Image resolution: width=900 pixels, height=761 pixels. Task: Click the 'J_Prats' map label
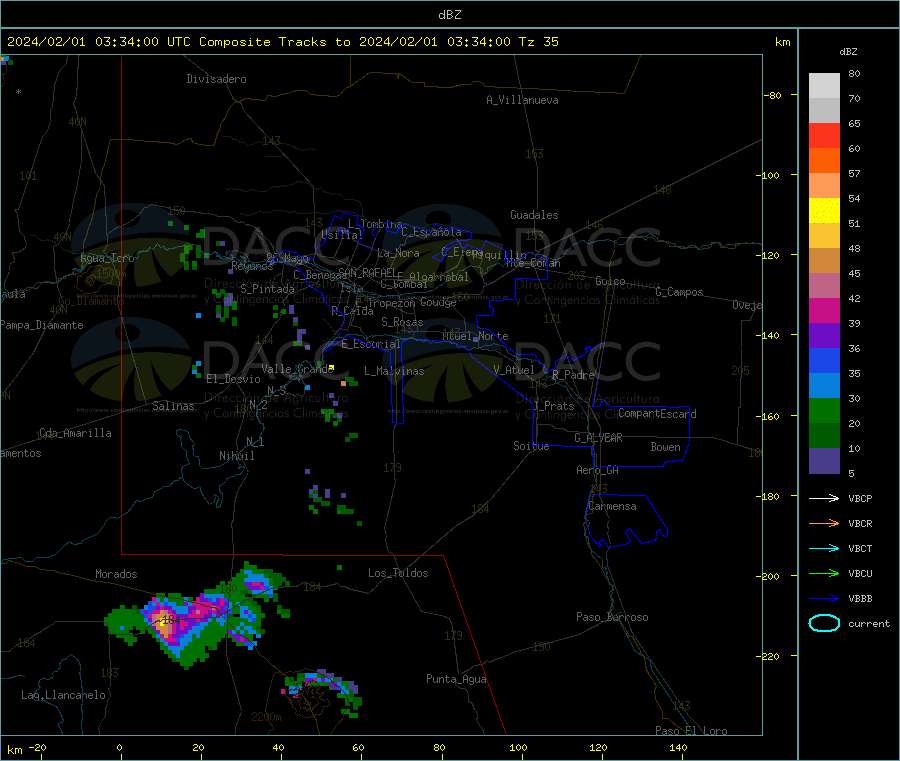click(x=554, y=406)
